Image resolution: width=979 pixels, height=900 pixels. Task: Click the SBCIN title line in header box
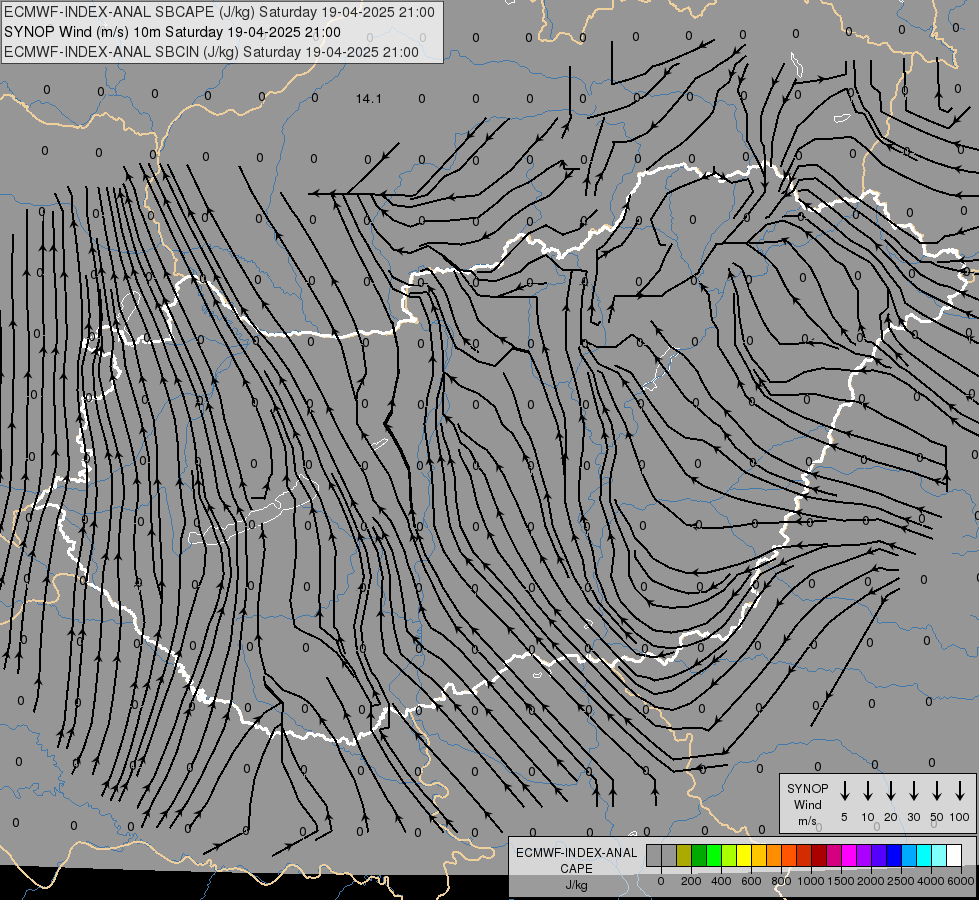click(x=211, y=52)
